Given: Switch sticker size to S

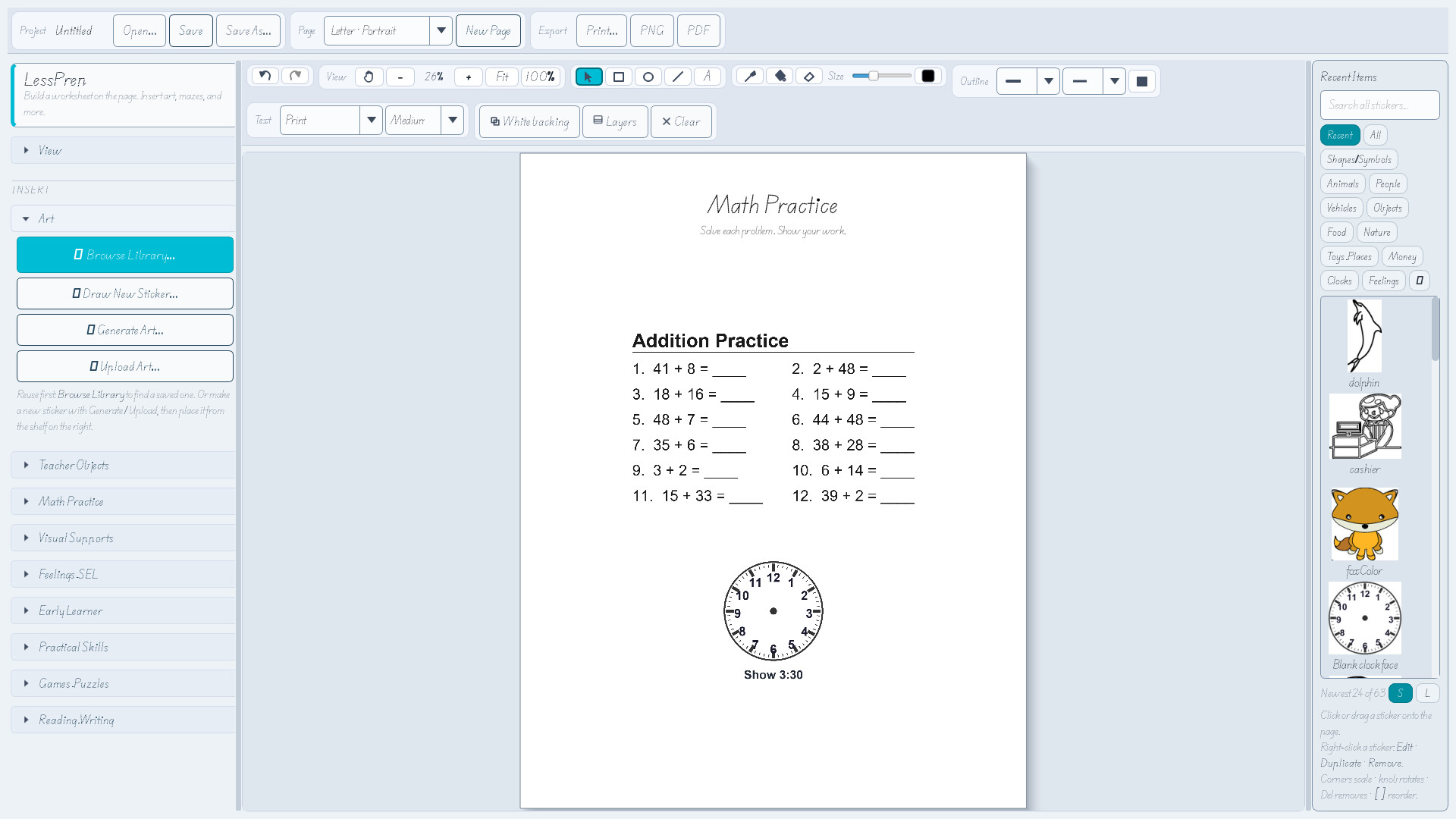Looking at the screenshot, I should pos(1400,693).
